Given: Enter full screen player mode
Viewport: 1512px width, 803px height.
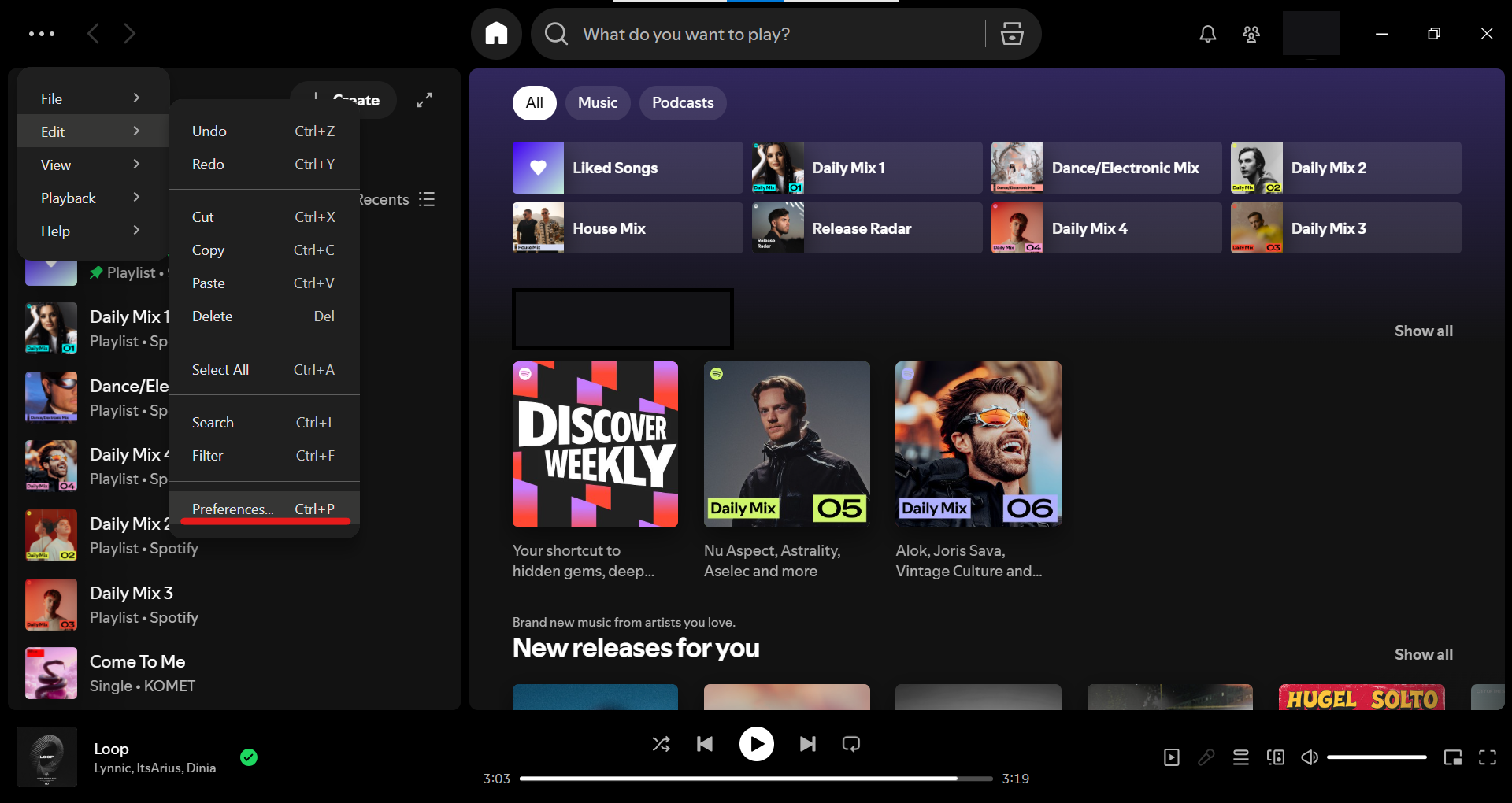Looking at the screenshot, I should (1488, 757).
